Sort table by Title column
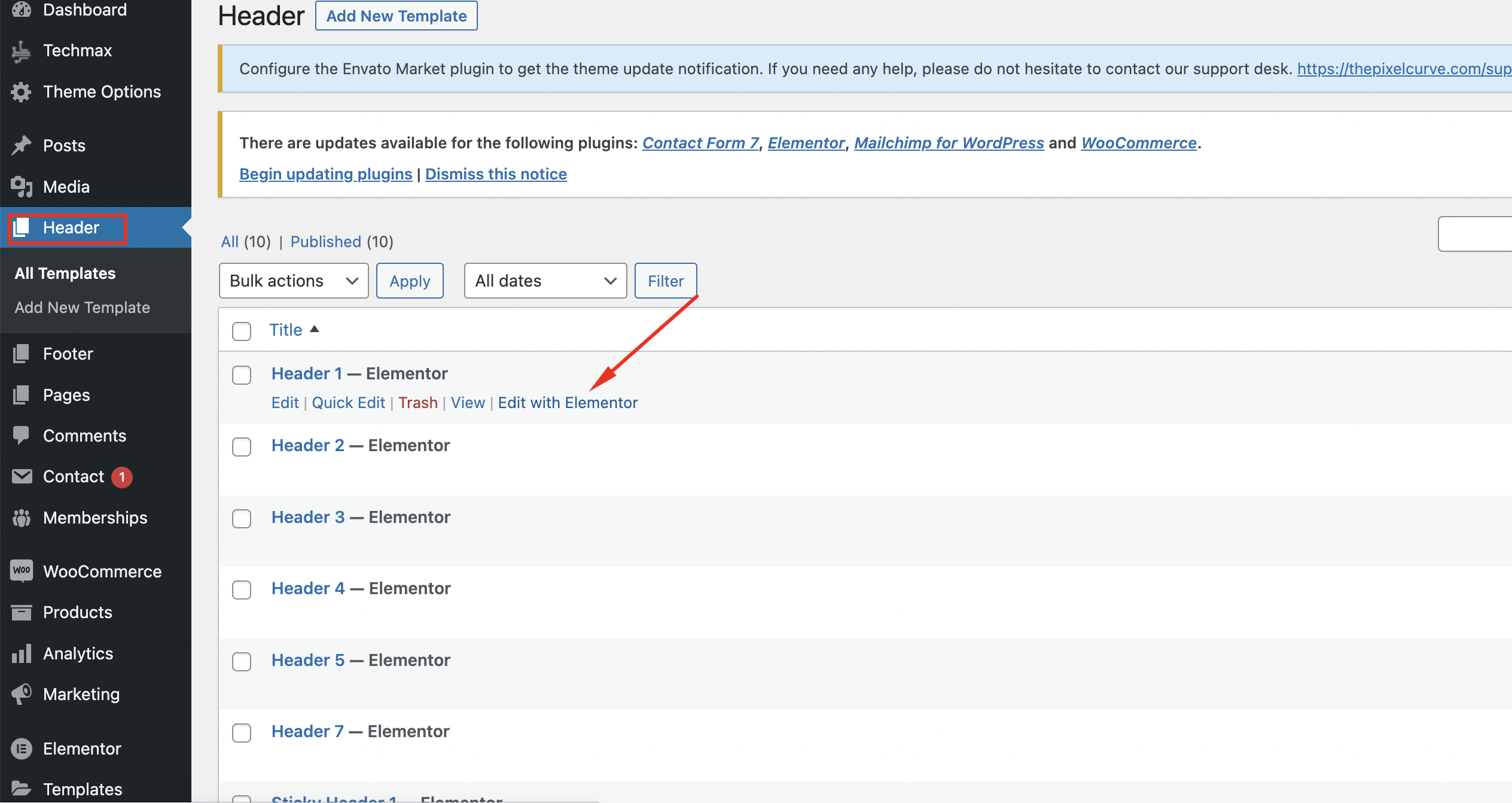This screenshot has width=1512, height=803. coord(286,330)
